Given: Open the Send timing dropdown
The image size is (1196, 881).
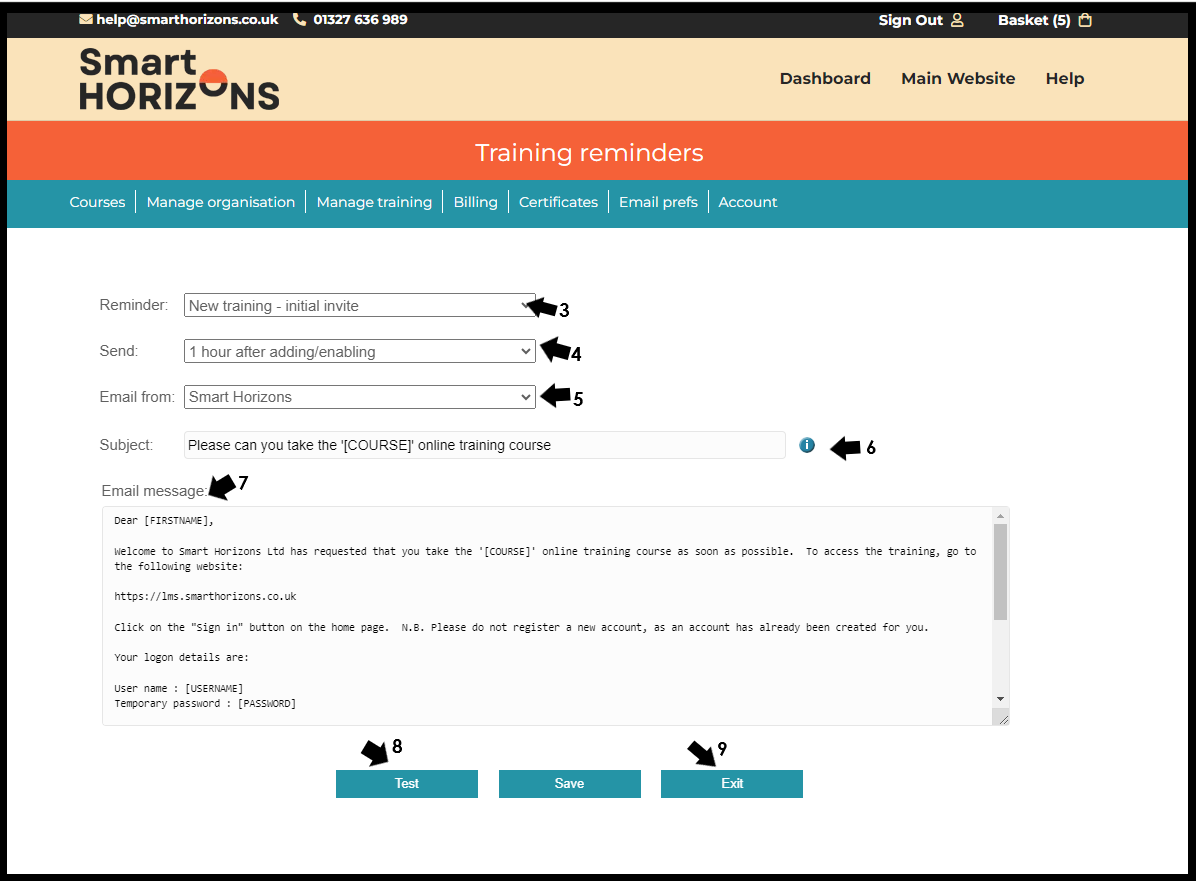Looking at the screenshot, I should pos(359,351).
